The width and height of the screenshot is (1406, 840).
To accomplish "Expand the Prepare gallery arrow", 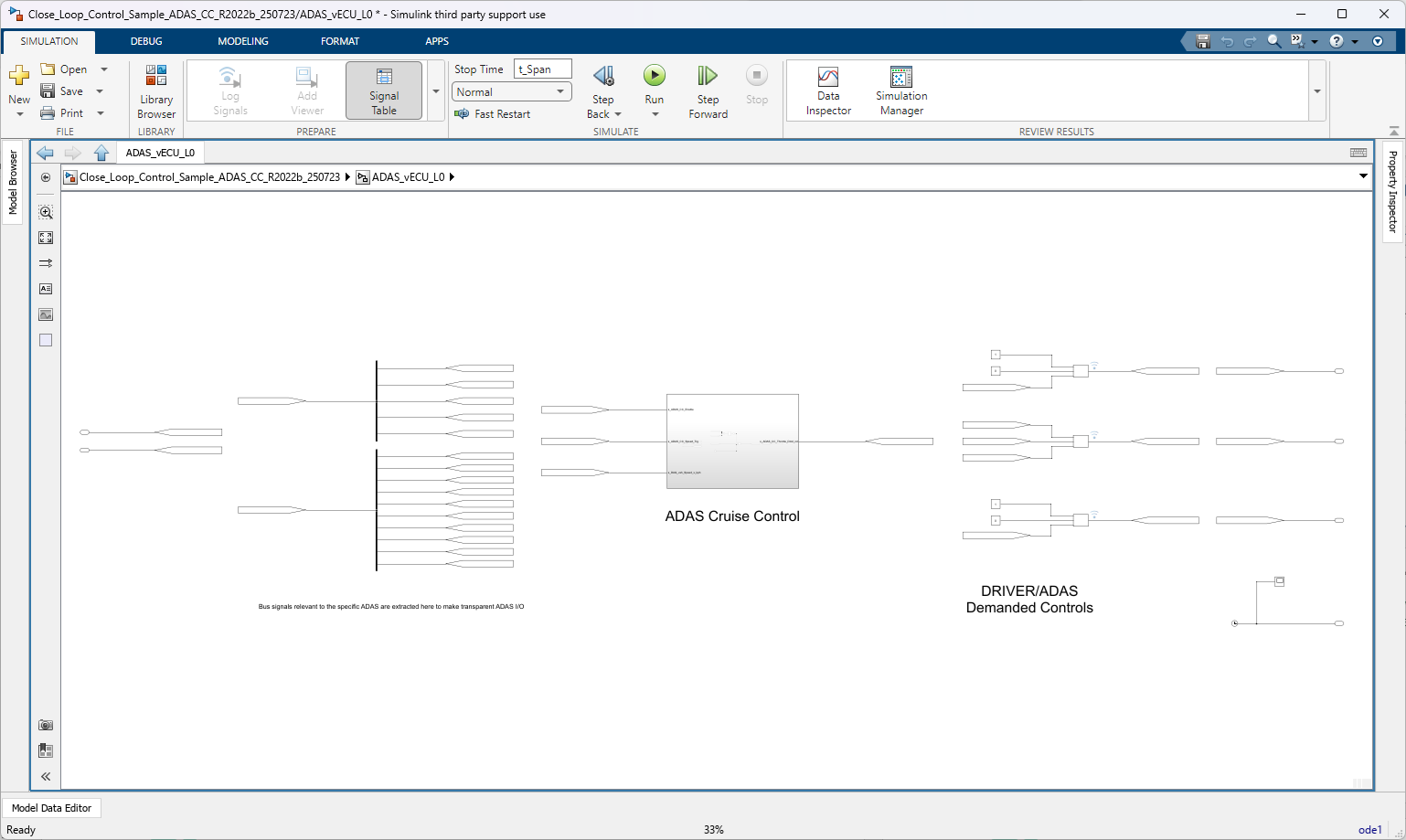I will click(436, 91).
